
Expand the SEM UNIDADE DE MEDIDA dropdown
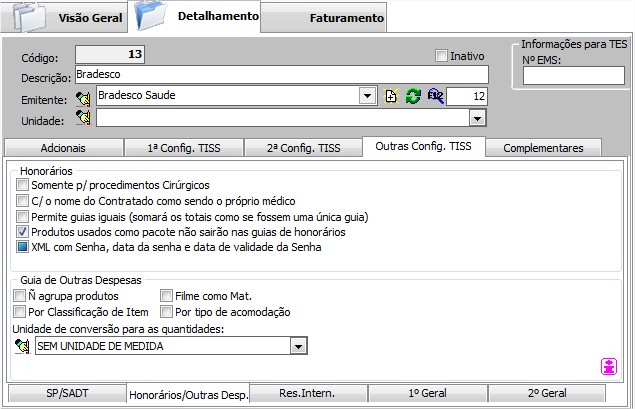[297, 346]
